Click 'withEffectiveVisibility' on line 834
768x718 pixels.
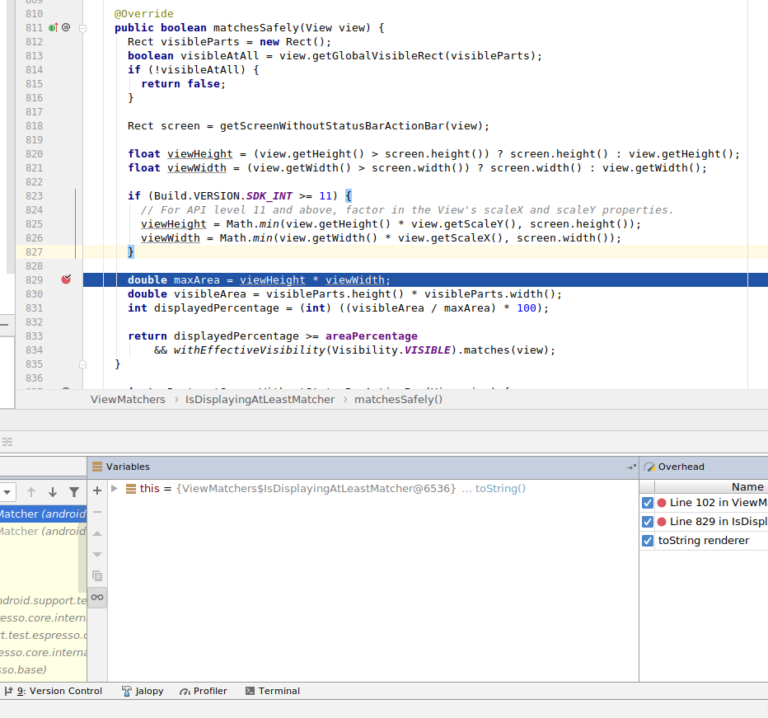tap(249, 350)
